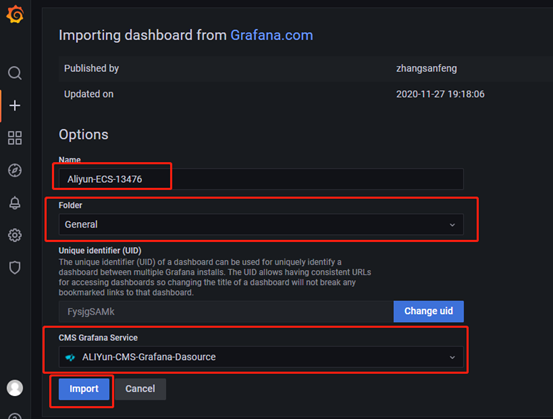The height and width of the screenshot is (419, 553).
Task: Click the Cancel button
Action: 140,389
